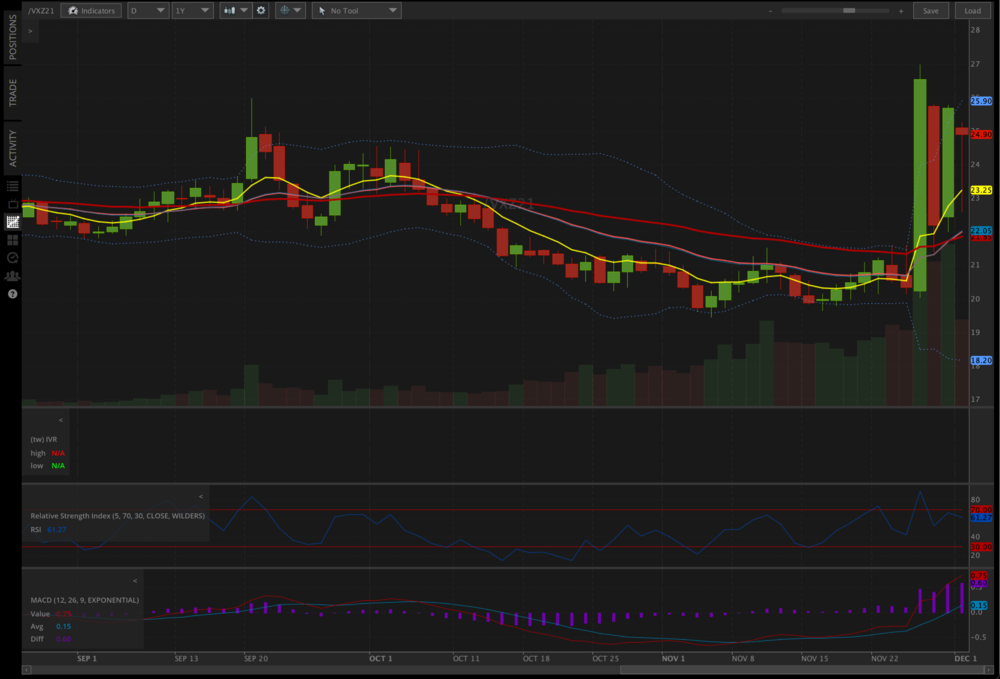This screenshot has width=1000, height=679.
Task: Open the D timeframe interval dropdown
Action: click(147, 10)
